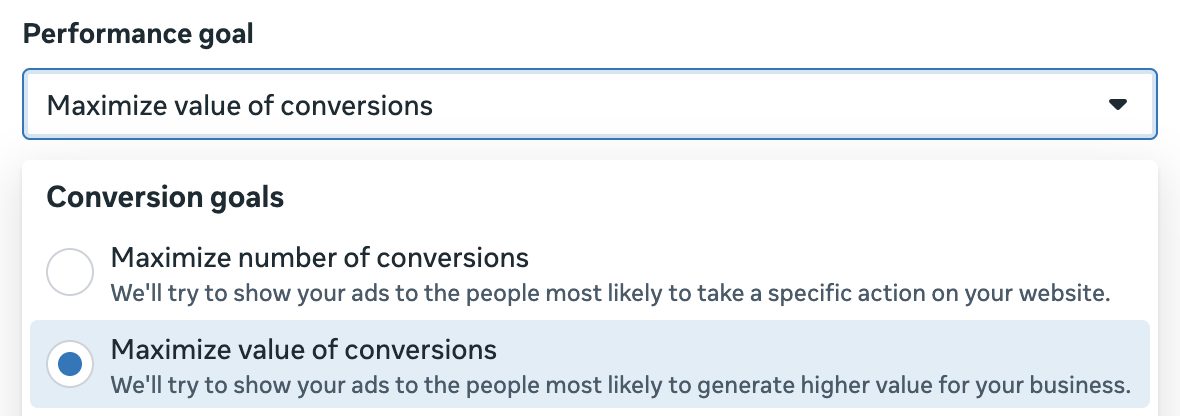The image size is (1180, 416).
Task: Choose the "Maximize value of conversions" list option title
Action: point(303,350)
